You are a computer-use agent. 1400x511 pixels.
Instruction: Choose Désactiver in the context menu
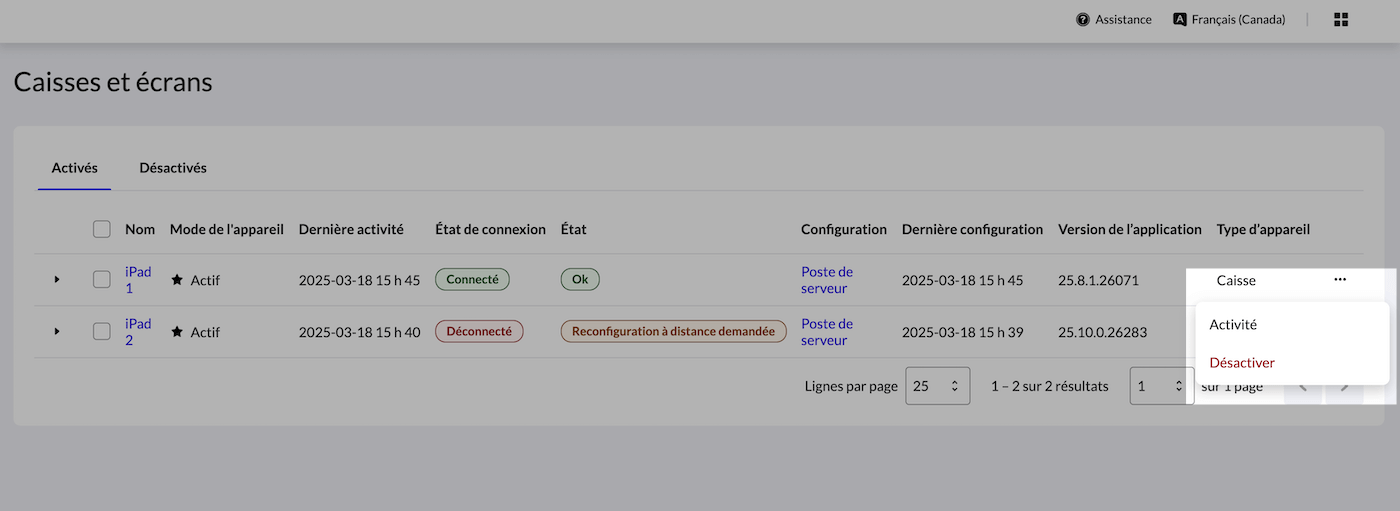[1242, 363]
